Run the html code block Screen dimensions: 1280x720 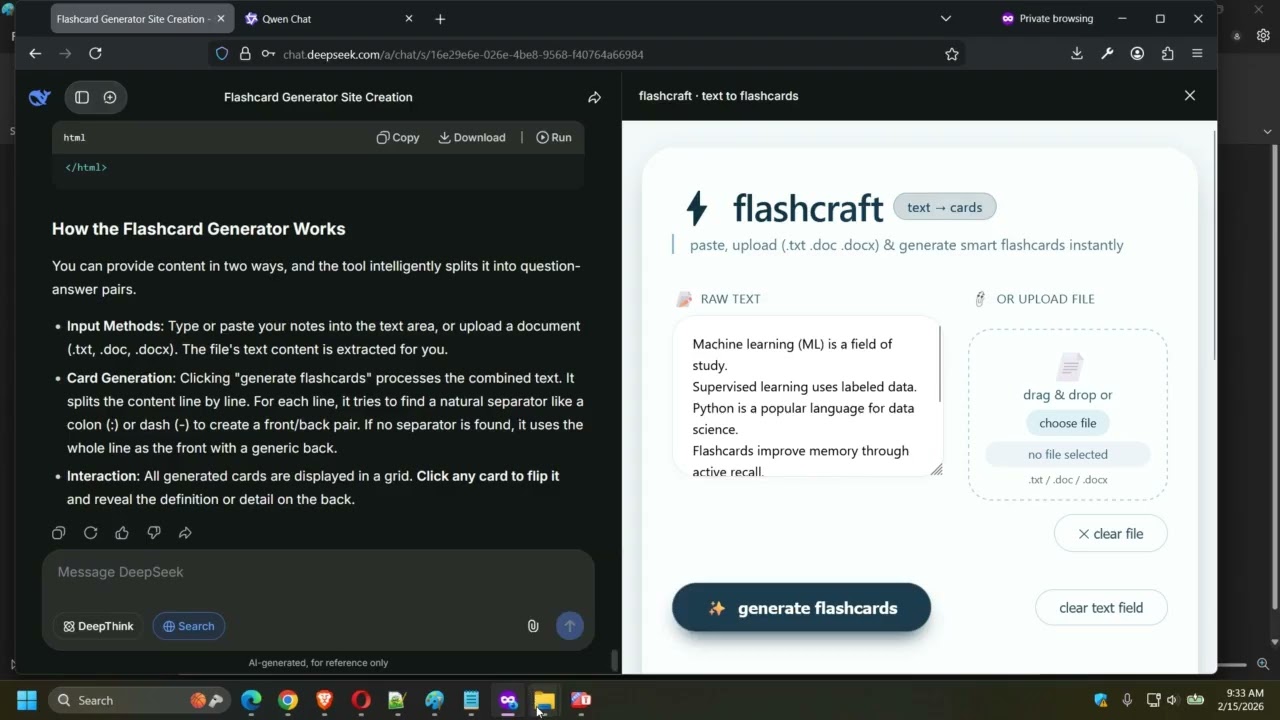[554, 137]
